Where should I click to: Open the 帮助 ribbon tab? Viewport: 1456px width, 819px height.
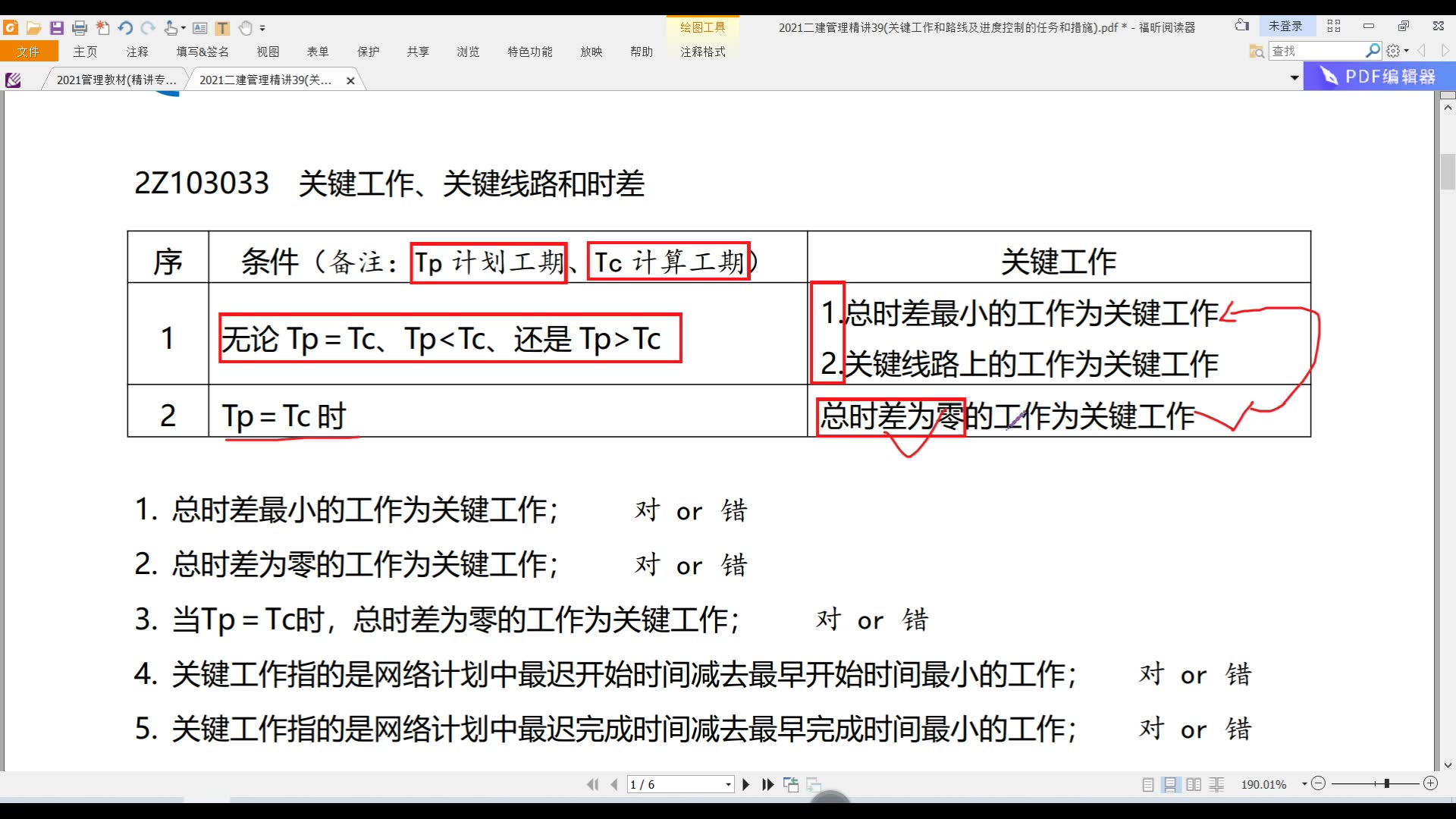click(x=641, y=52)
